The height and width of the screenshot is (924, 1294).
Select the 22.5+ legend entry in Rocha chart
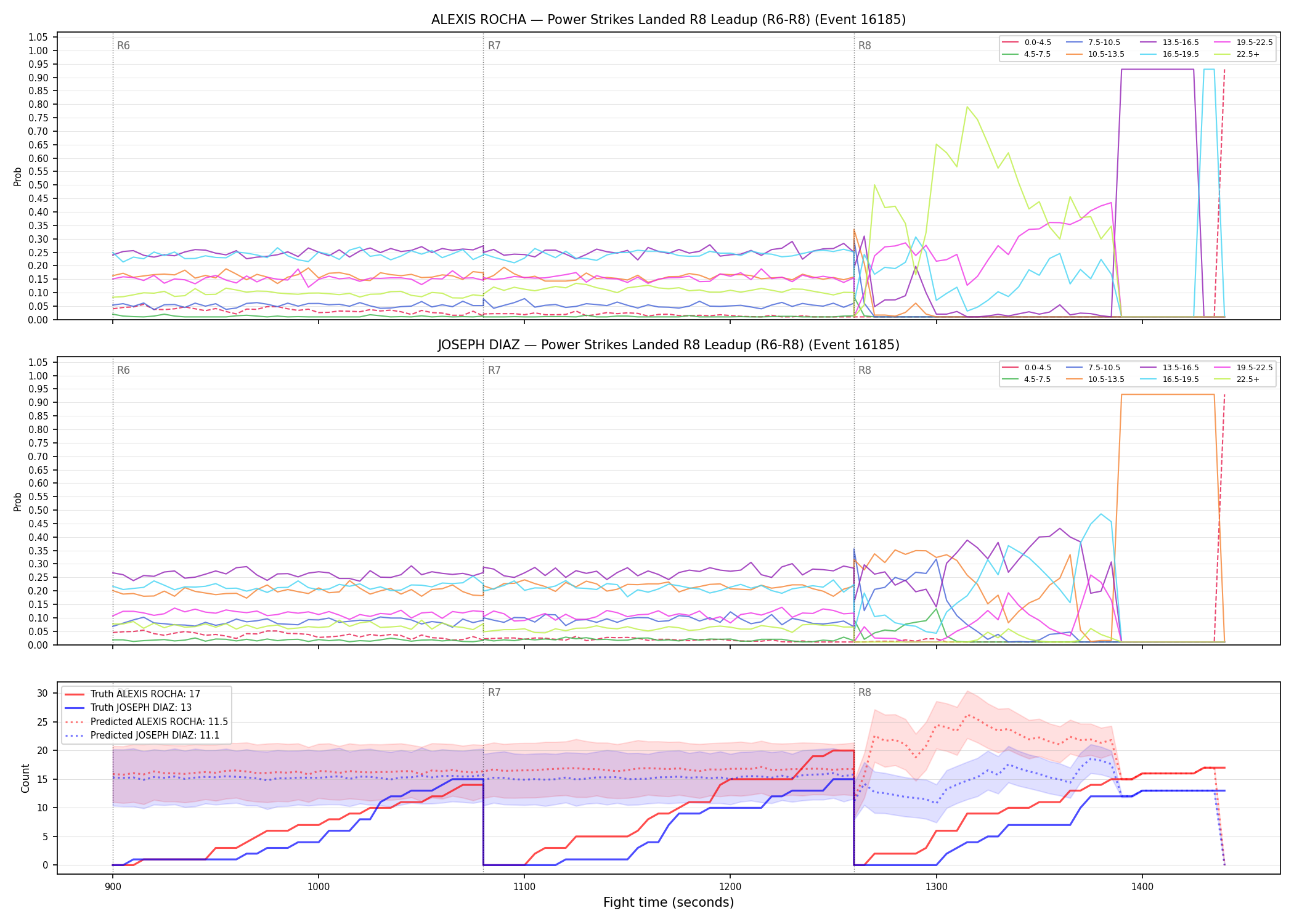[x=1237, y=54]
